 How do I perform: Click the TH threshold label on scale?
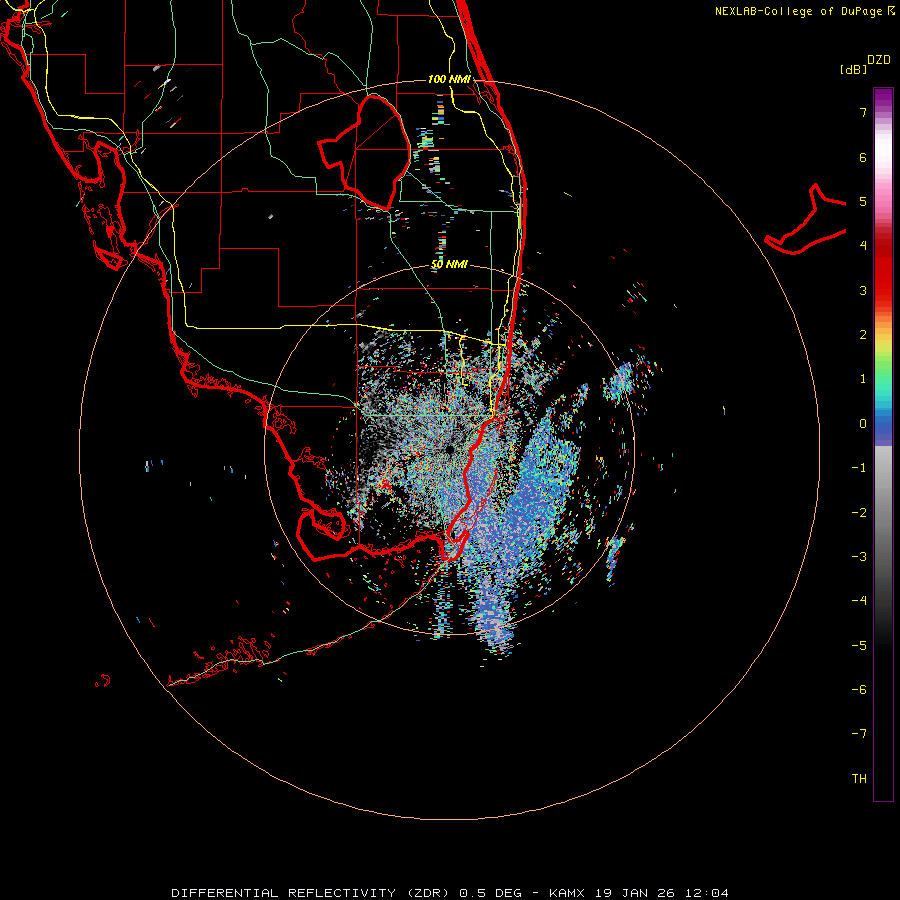(x=859, y=779)
